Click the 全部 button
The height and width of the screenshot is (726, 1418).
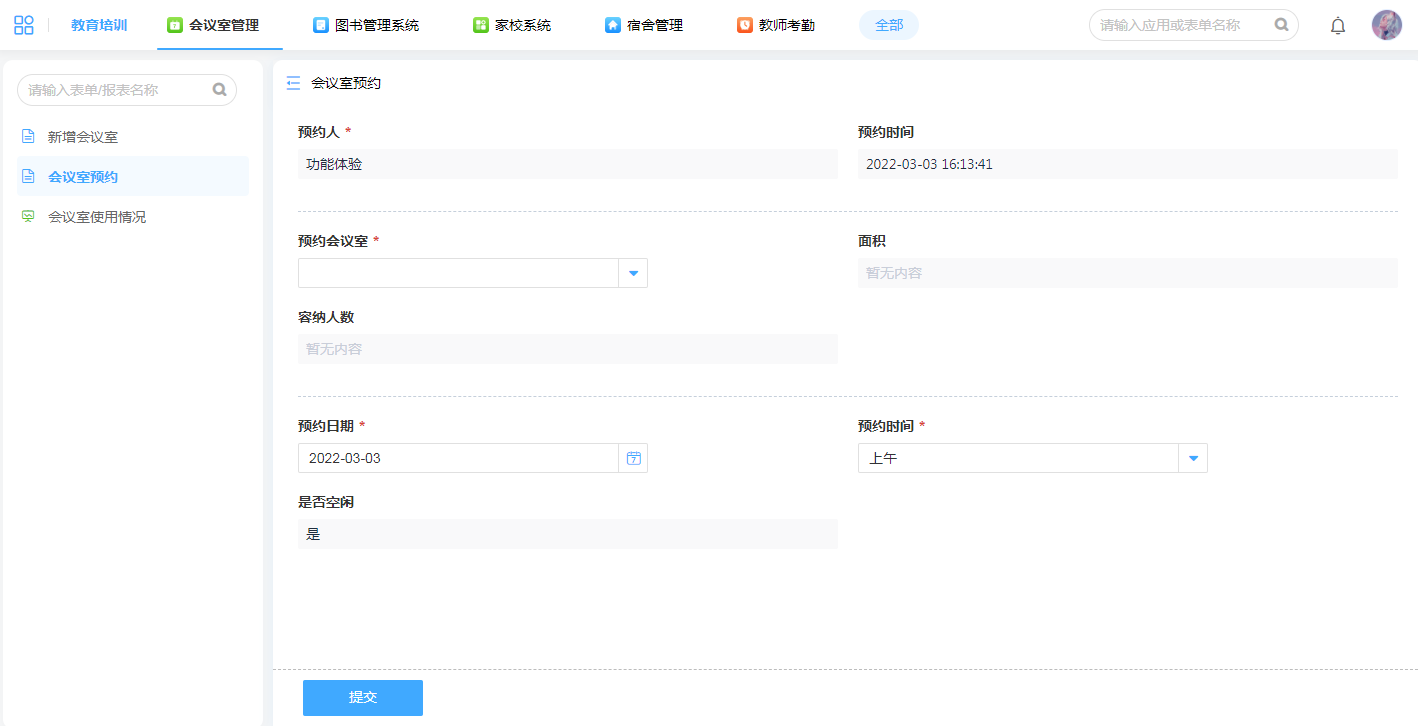(888, 25)
